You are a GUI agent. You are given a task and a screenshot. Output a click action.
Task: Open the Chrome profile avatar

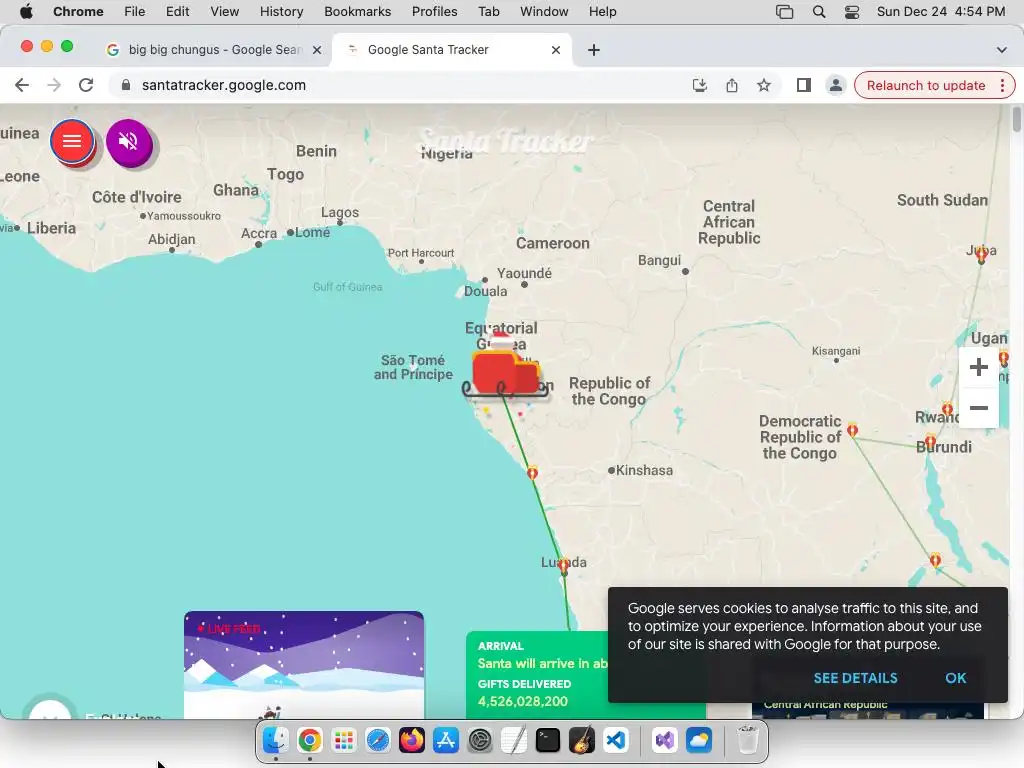coord(835,85)
